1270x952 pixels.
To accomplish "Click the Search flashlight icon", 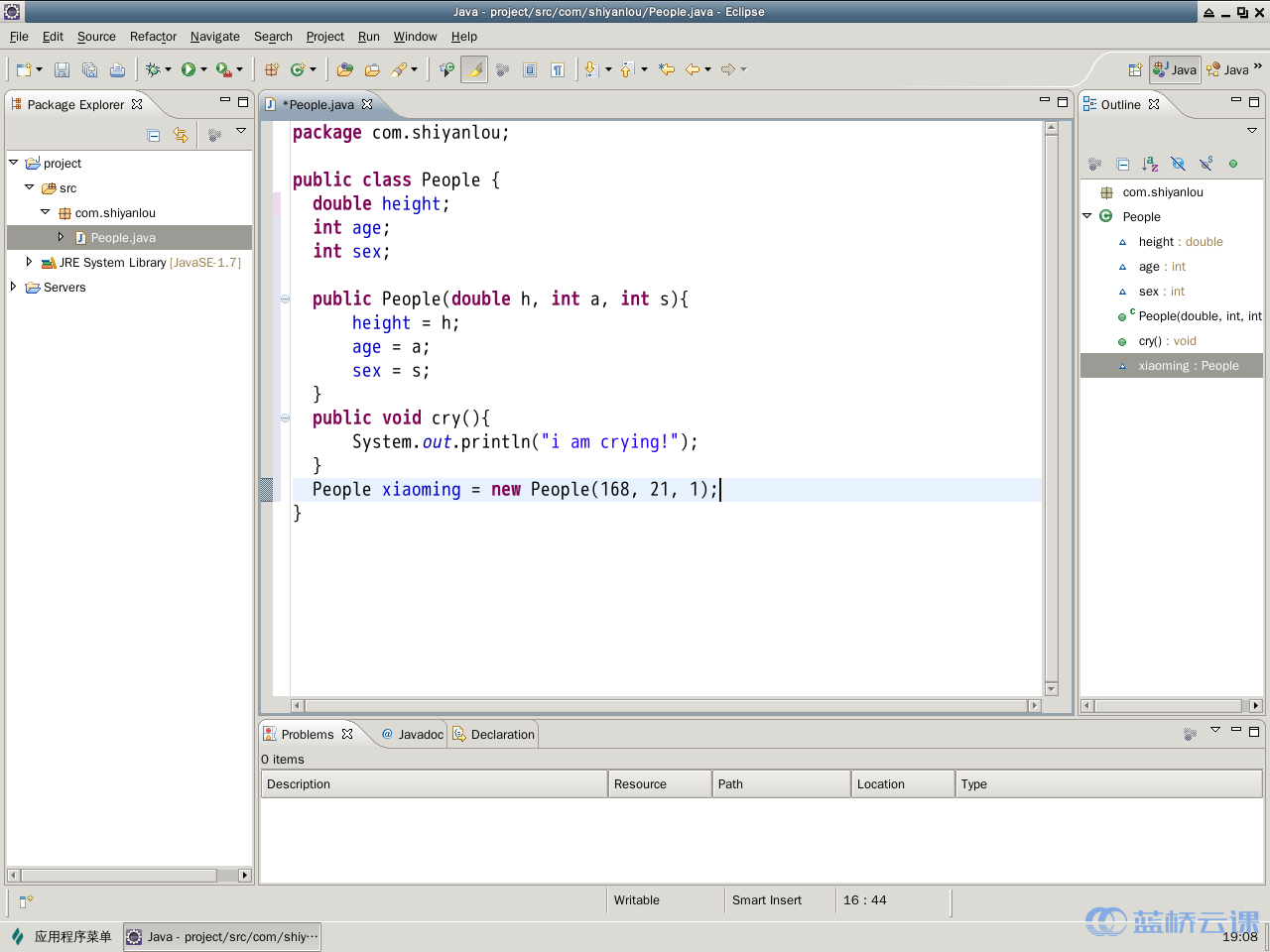I will [x=399, y=69].
